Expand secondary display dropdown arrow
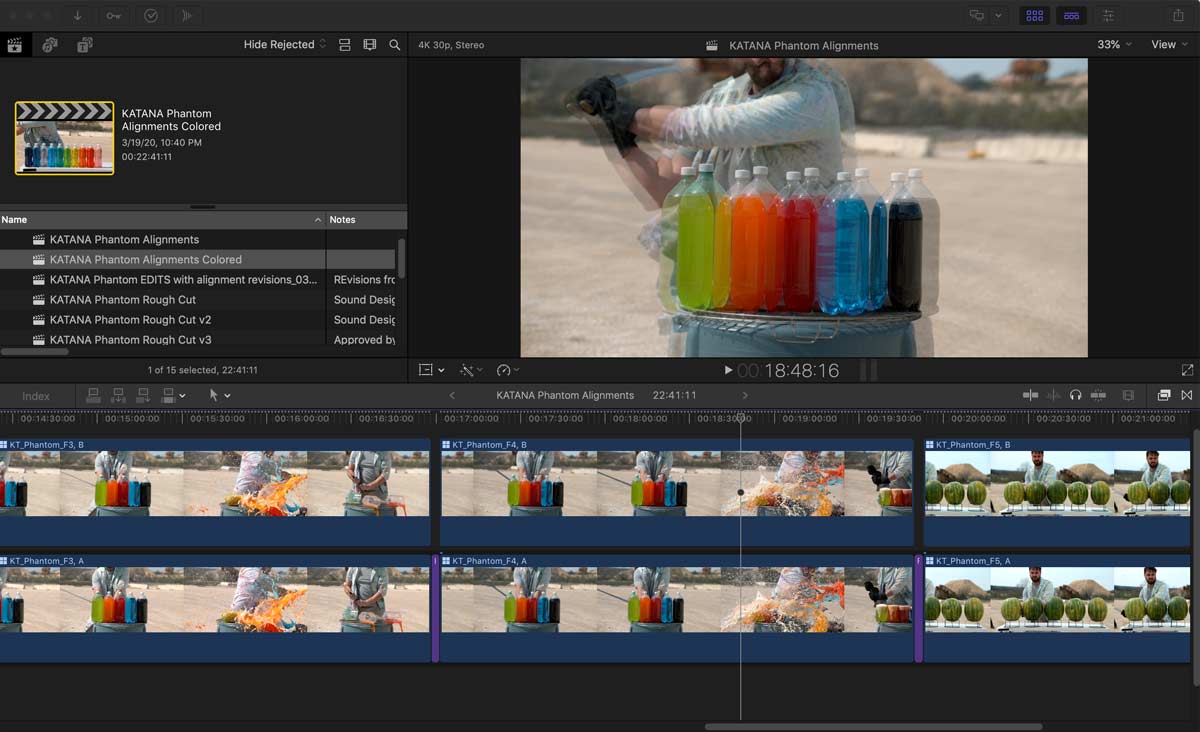 [998, 15]
